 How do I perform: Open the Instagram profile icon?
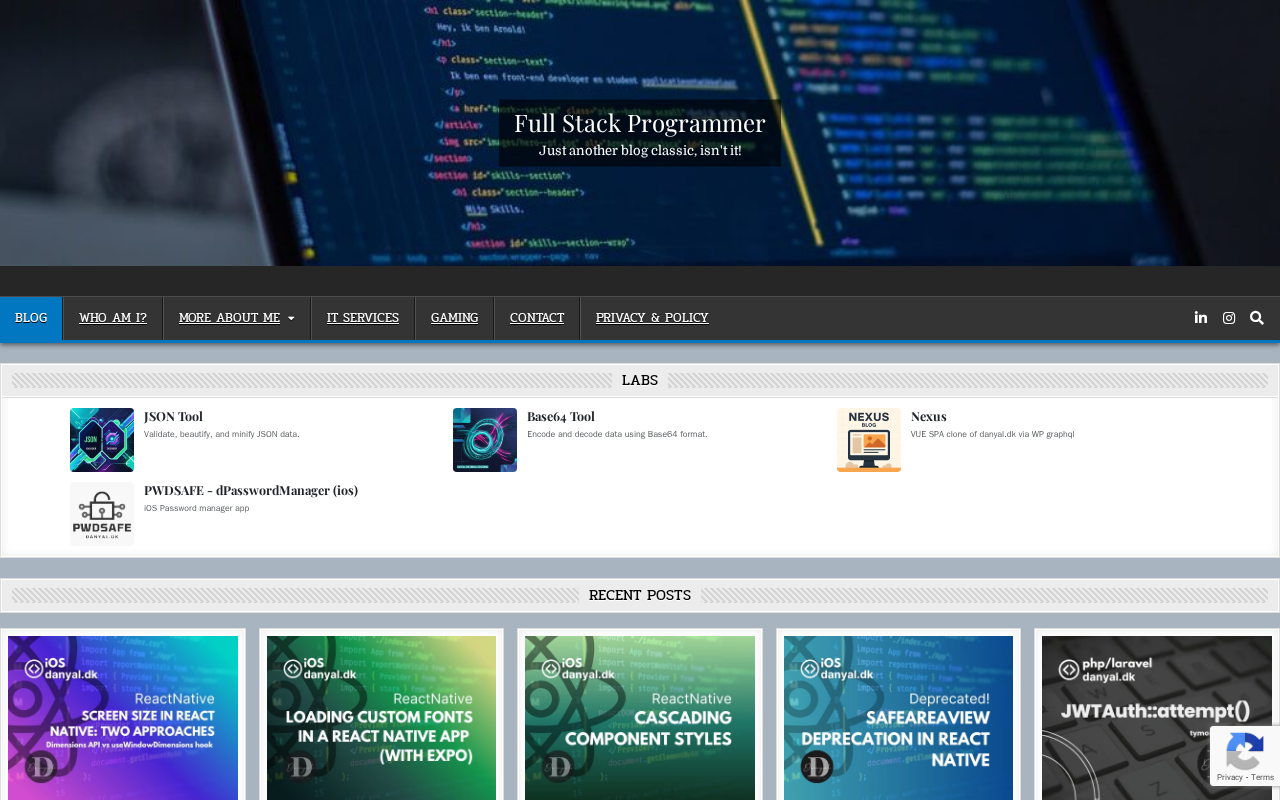(1228, 318)
